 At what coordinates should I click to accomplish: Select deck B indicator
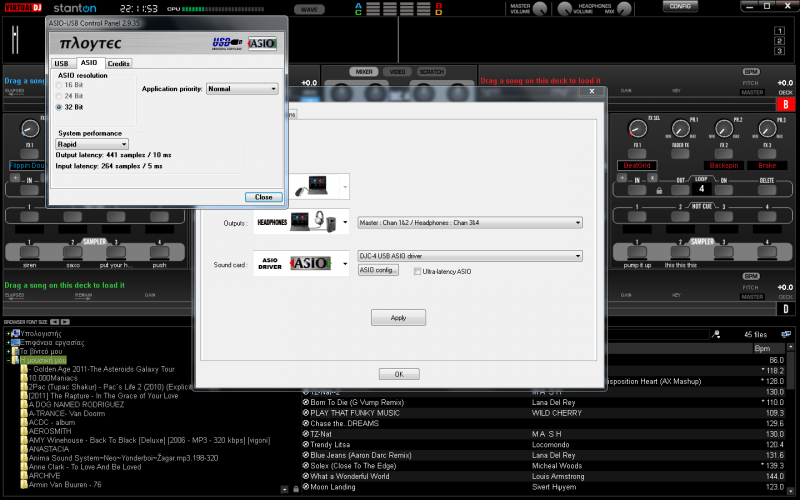[785, 104]
